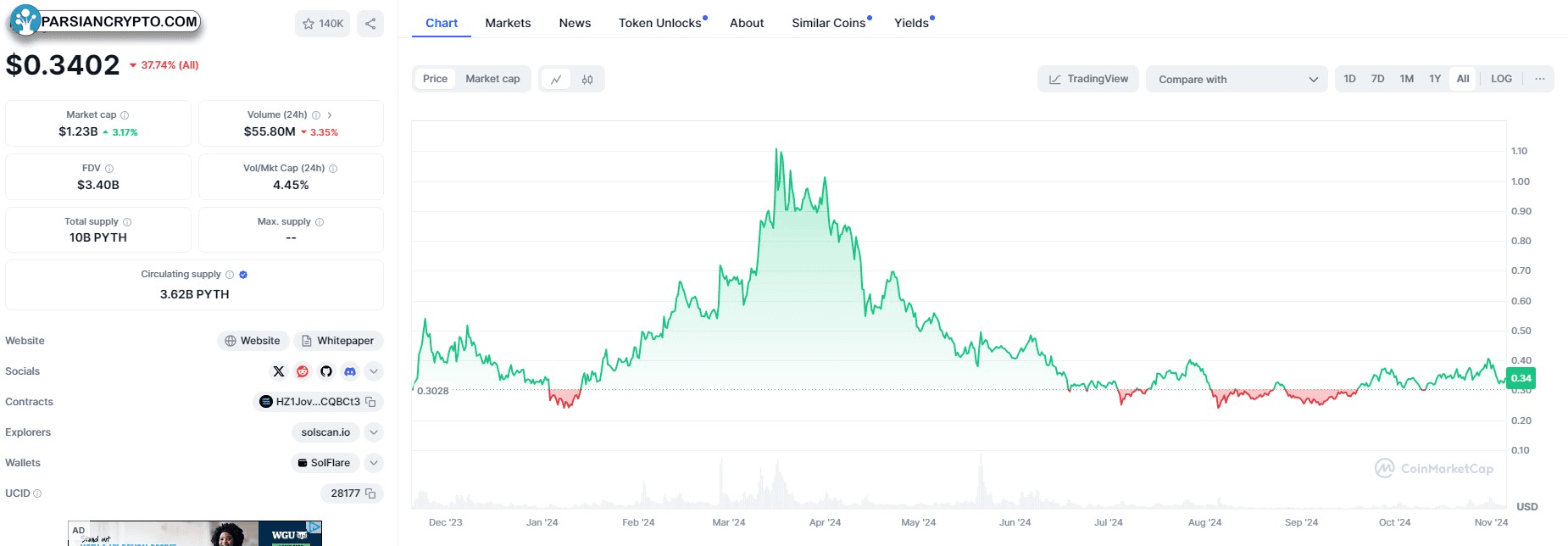
Task: Click the $55.80M volume value
Action: pyautogui.click(x=270, y=131)
